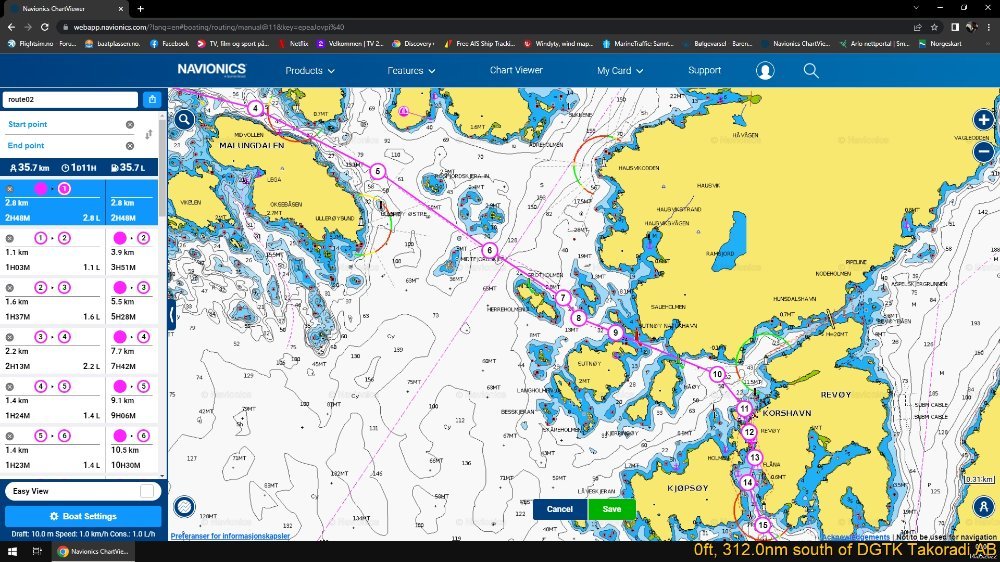Open the Features dropdown menu
The image size is (1000, 562).
pyautogui.click(x=411, y=71)
